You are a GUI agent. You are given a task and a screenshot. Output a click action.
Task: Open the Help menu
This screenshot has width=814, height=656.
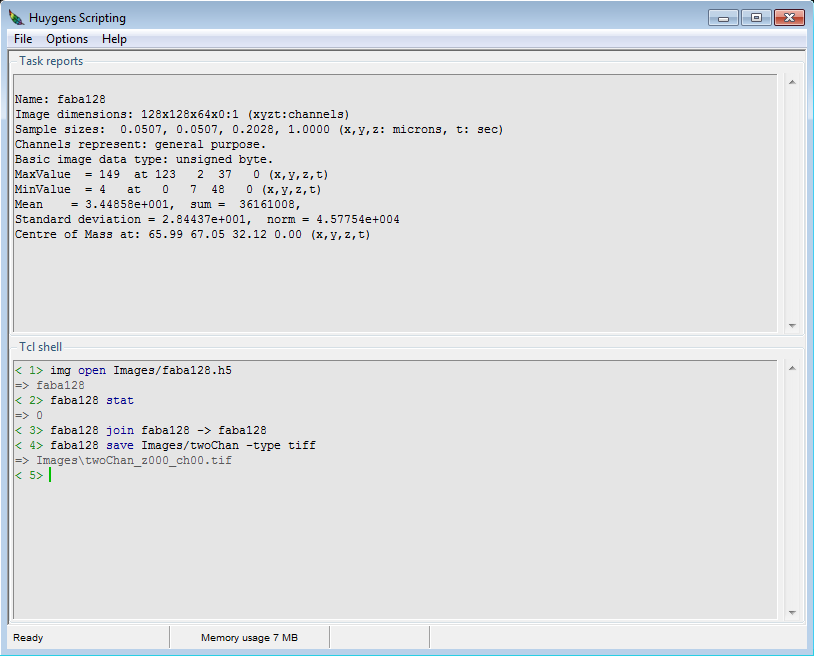click(114, 39)
